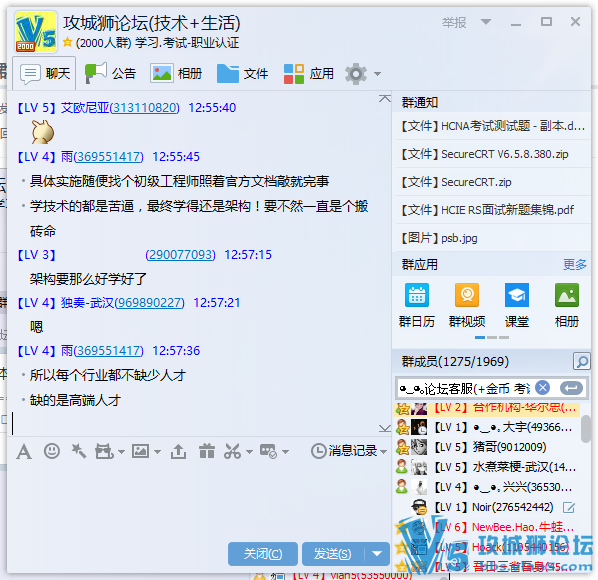Screen dimensions: 598x580
Task: Open the font settings letter A icon
Action: (x=24, y=452)
